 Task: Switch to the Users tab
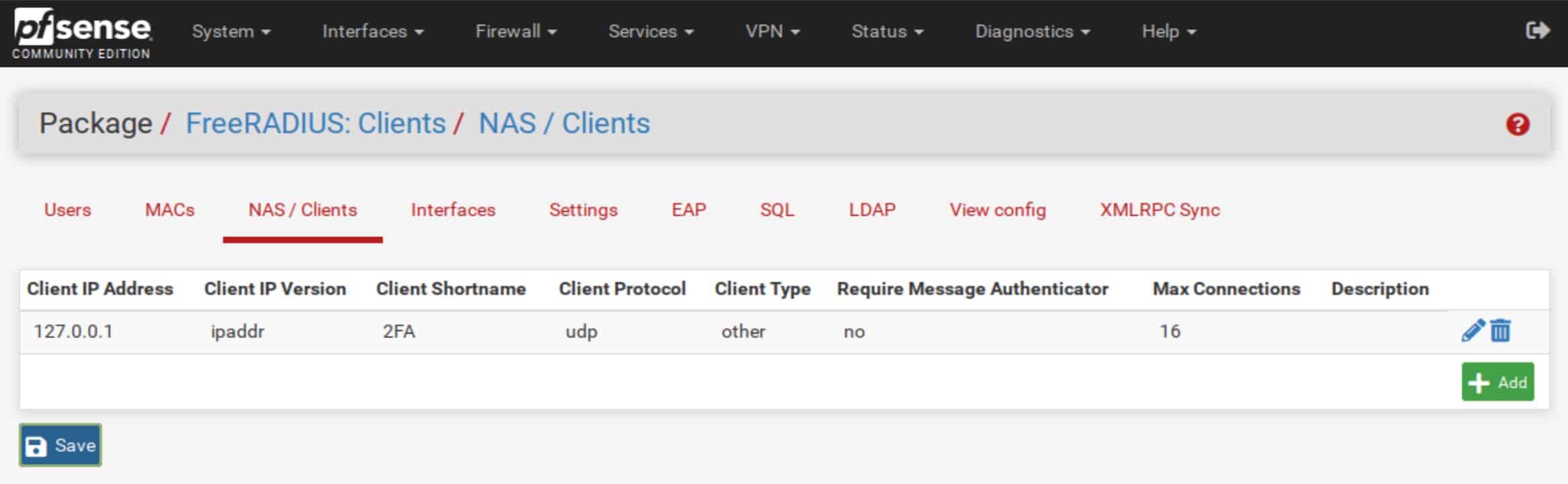coord(67,210)
